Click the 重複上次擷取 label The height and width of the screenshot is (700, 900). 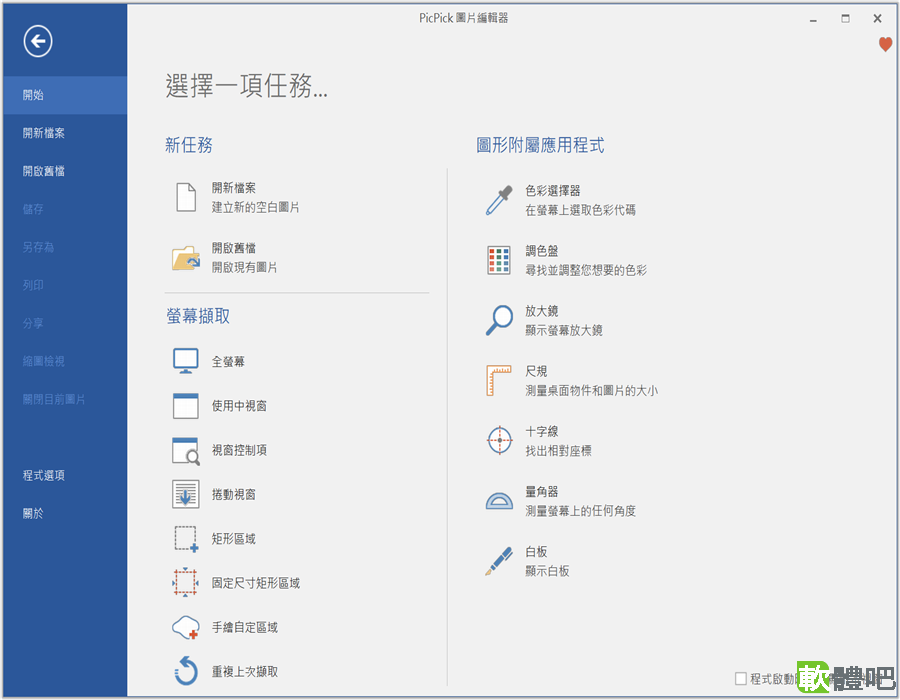tap(245, 671)
